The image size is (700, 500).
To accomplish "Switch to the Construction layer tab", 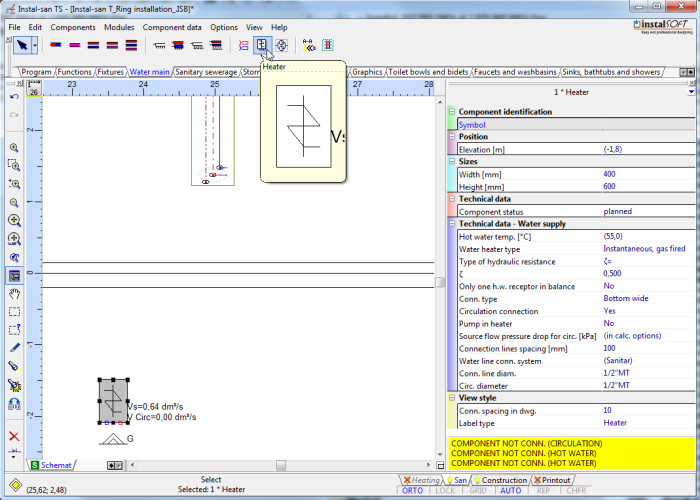I will [x=500, y=480].
